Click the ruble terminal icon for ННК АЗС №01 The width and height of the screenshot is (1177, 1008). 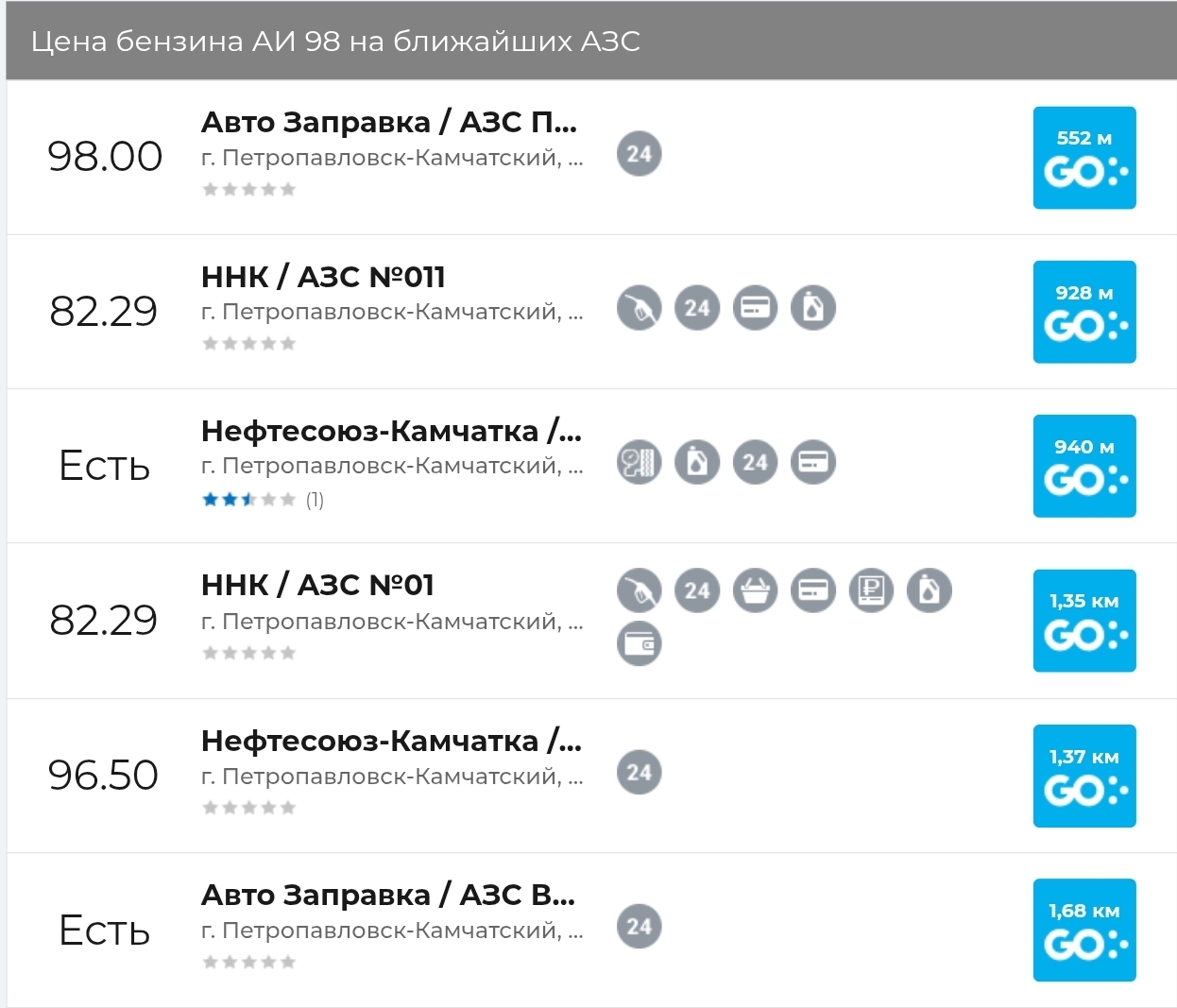871,590
